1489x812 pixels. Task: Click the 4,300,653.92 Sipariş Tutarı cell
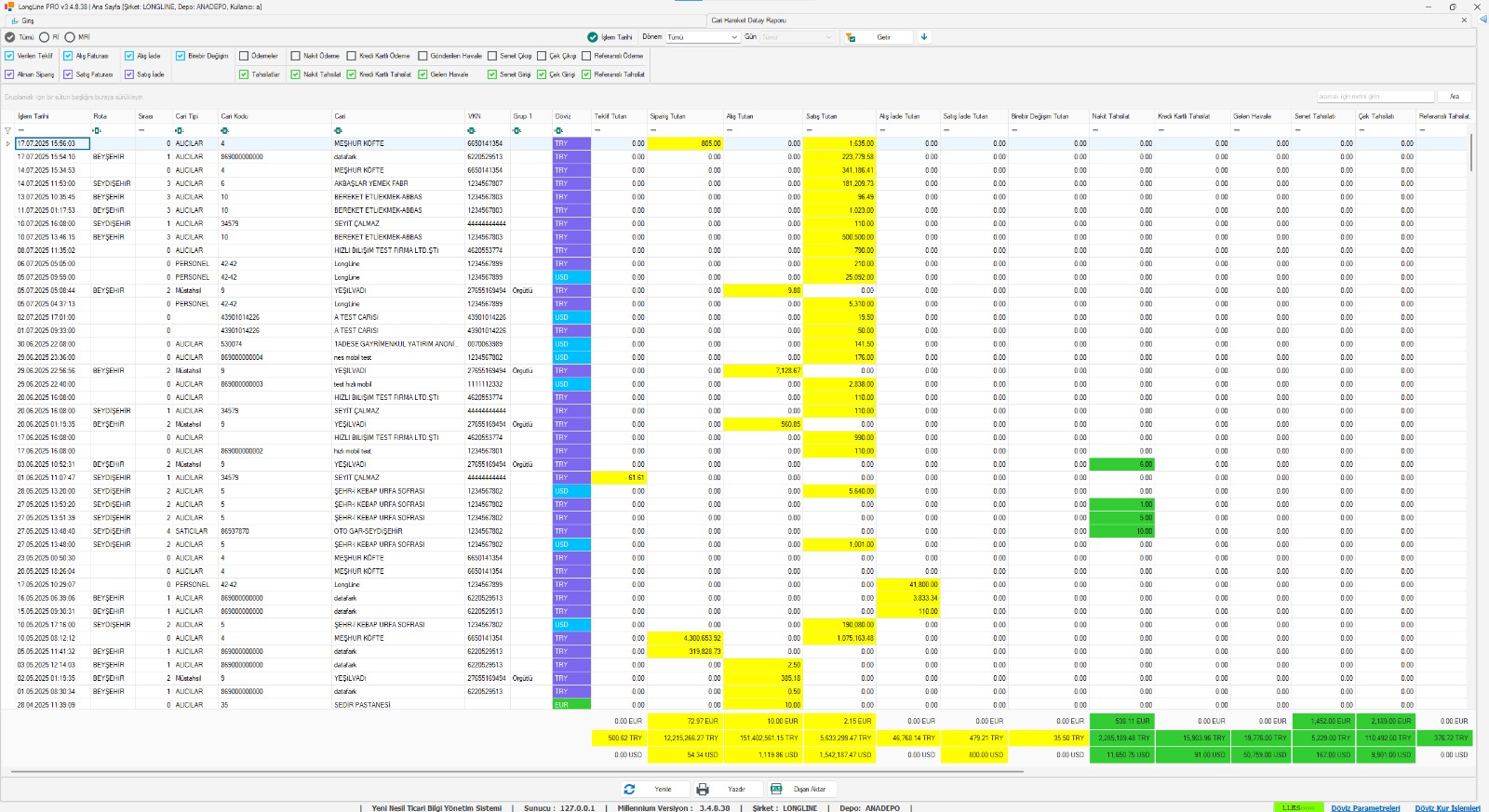coord(685,638)
